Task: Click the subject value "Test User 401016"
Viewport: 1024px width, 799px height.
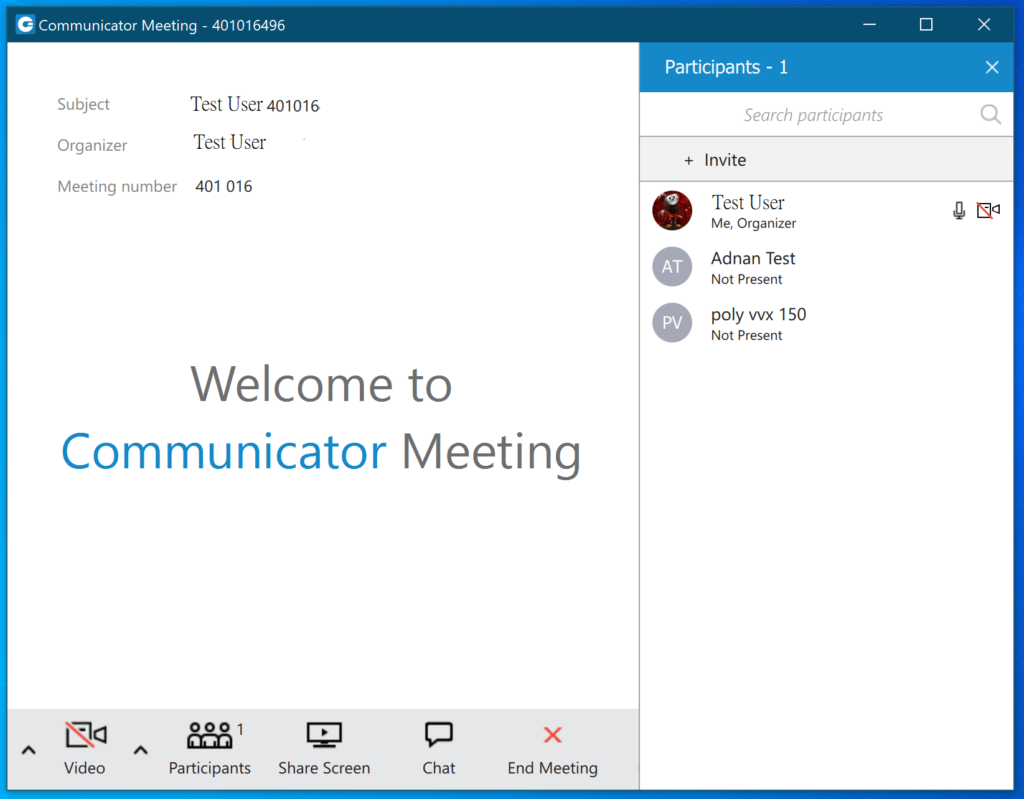Action: point(255,105)
